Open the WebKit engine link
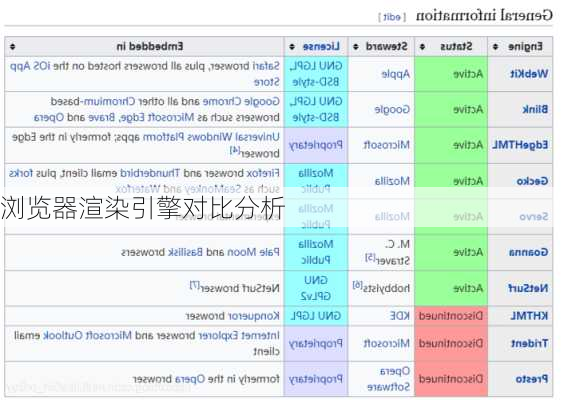 (529, 74)
